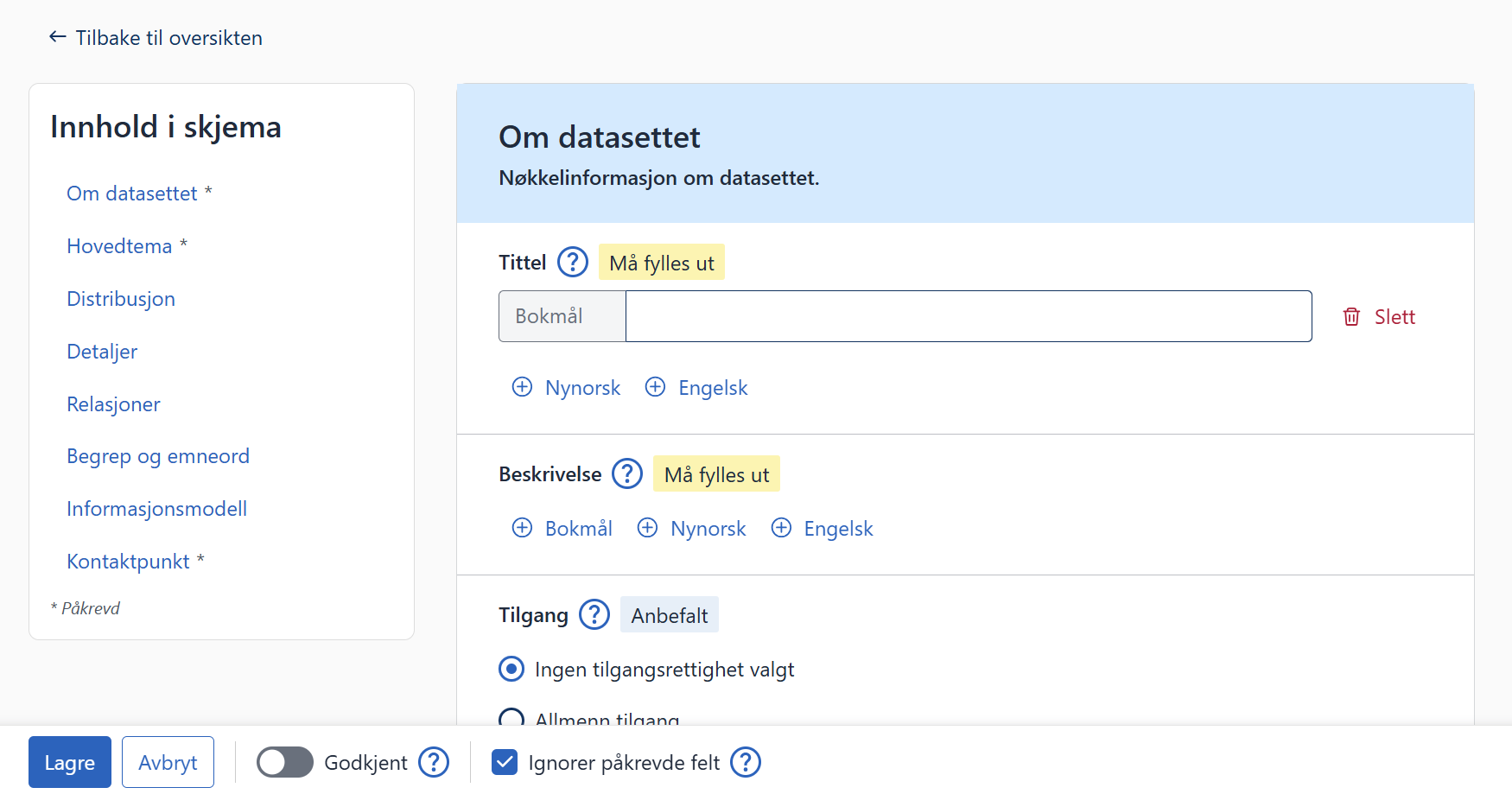Click trash icon to delete title
This screenshot has width=1512, height=794.
point(1351,317)
